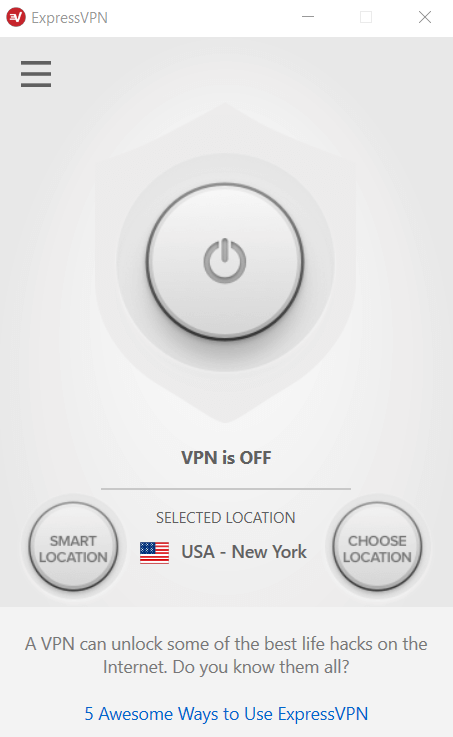Image resolution: width=453 pixels, height=737 pixels.
Task: Open the 5 Awesome Ways to Use ExpressVPN link
Action: [226, 713]
